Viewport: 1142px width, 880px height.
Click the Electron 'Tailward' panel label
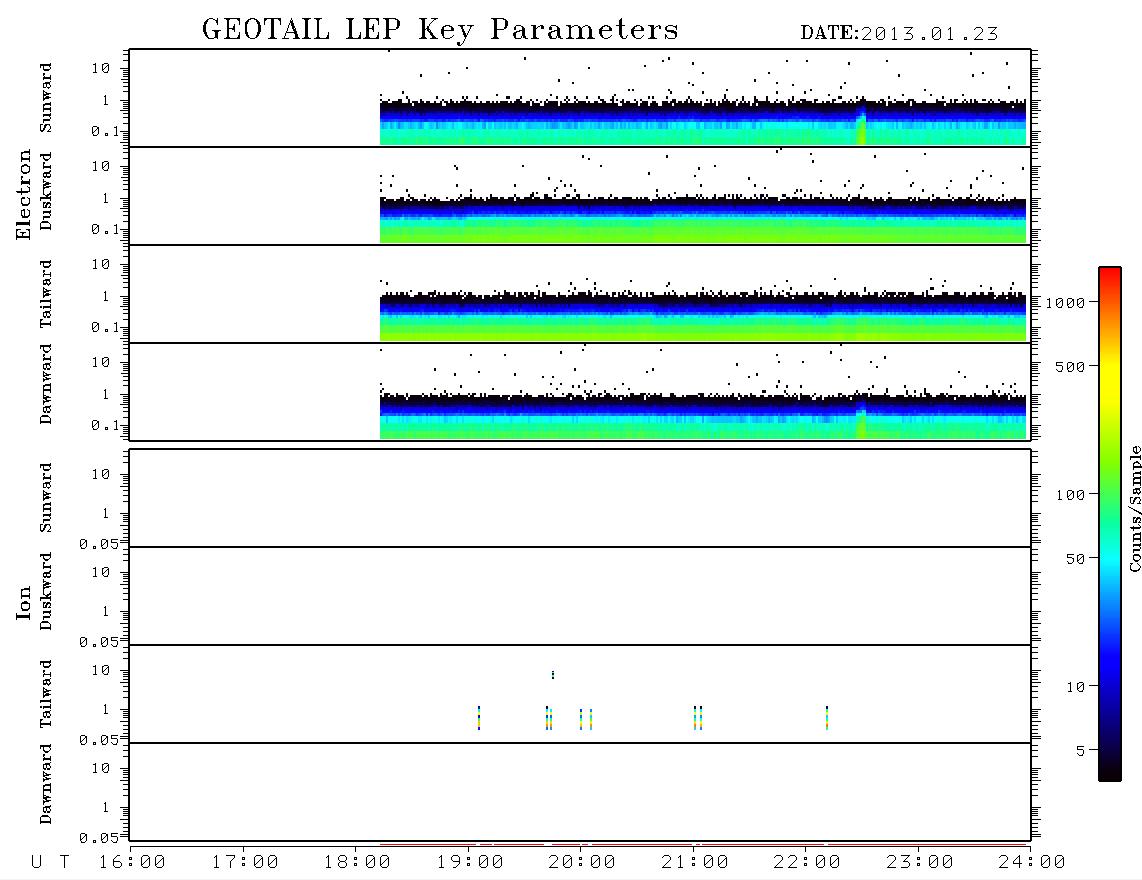click(45, 294)
